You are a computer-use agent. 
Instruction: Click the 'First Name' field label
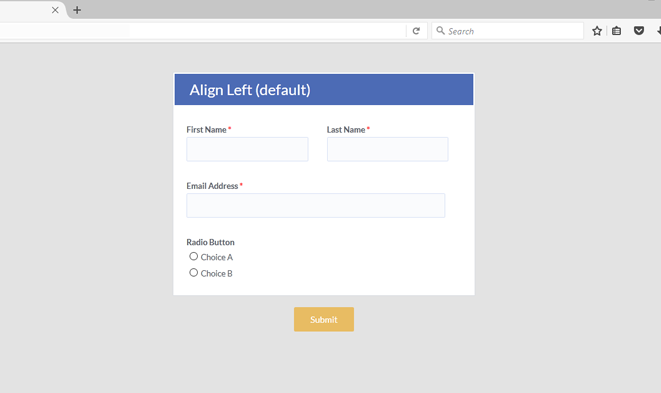[207, 129]
